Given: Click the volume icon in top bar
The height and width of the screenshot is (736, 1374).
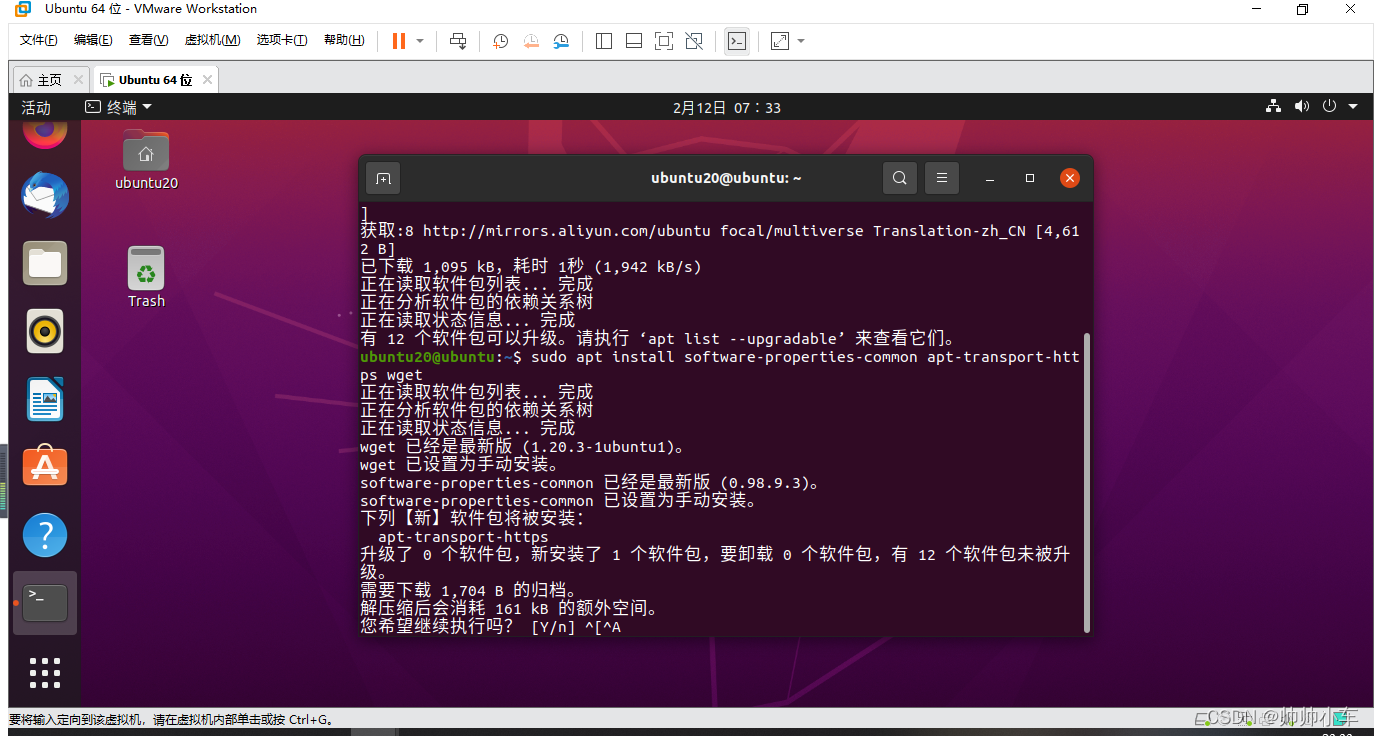Looking at the screenshot, I should pyautogui.click(x=1301, y=107).
